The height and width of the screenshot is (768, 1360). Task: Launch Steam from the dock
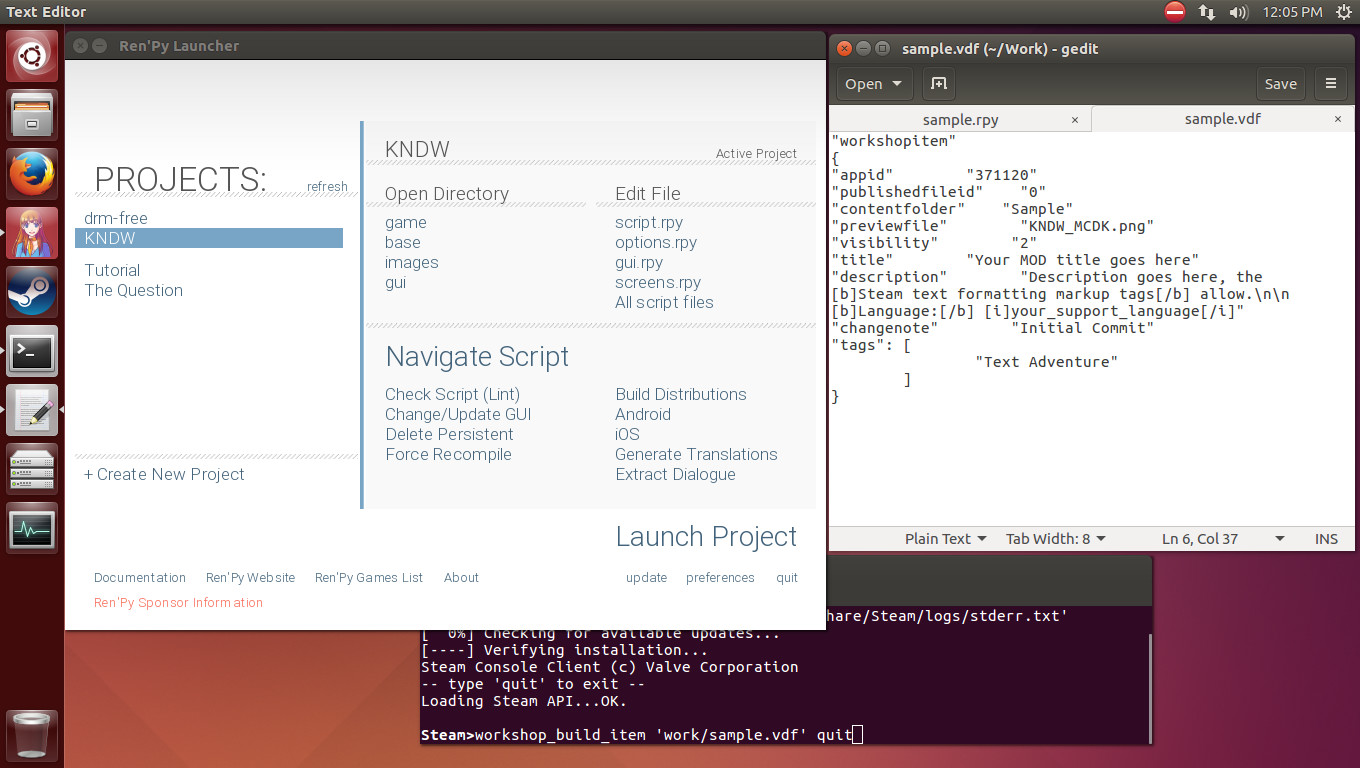pos(33,291)
